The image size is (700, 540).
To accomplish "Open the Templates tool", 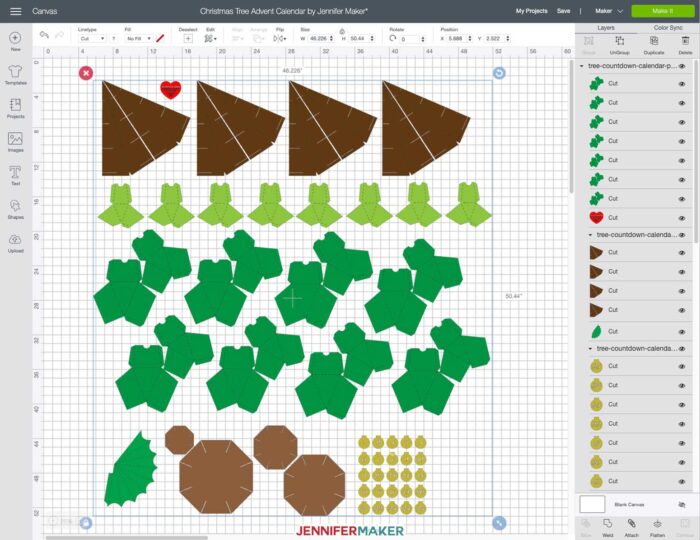I will [x=15, y=71].
